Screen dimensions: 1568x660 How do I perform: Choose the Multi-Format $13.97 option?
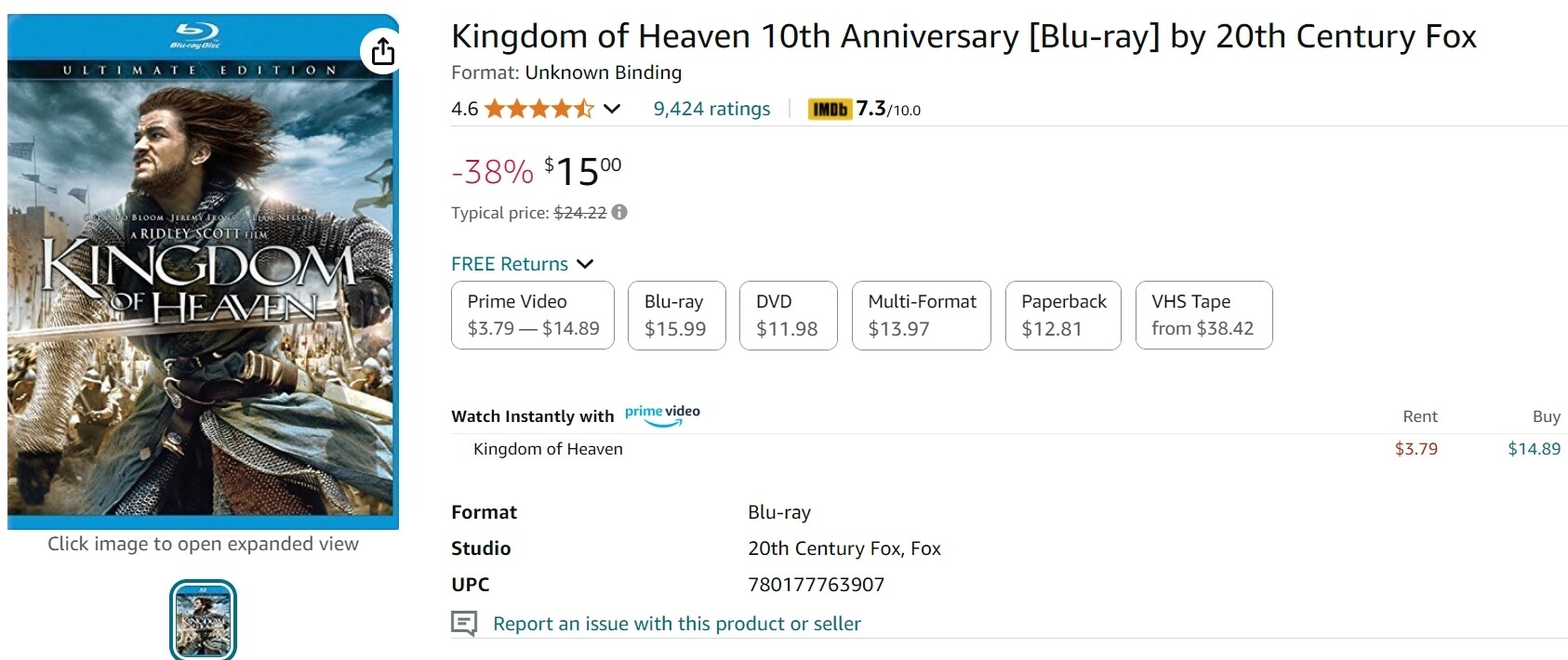point(921,315)
